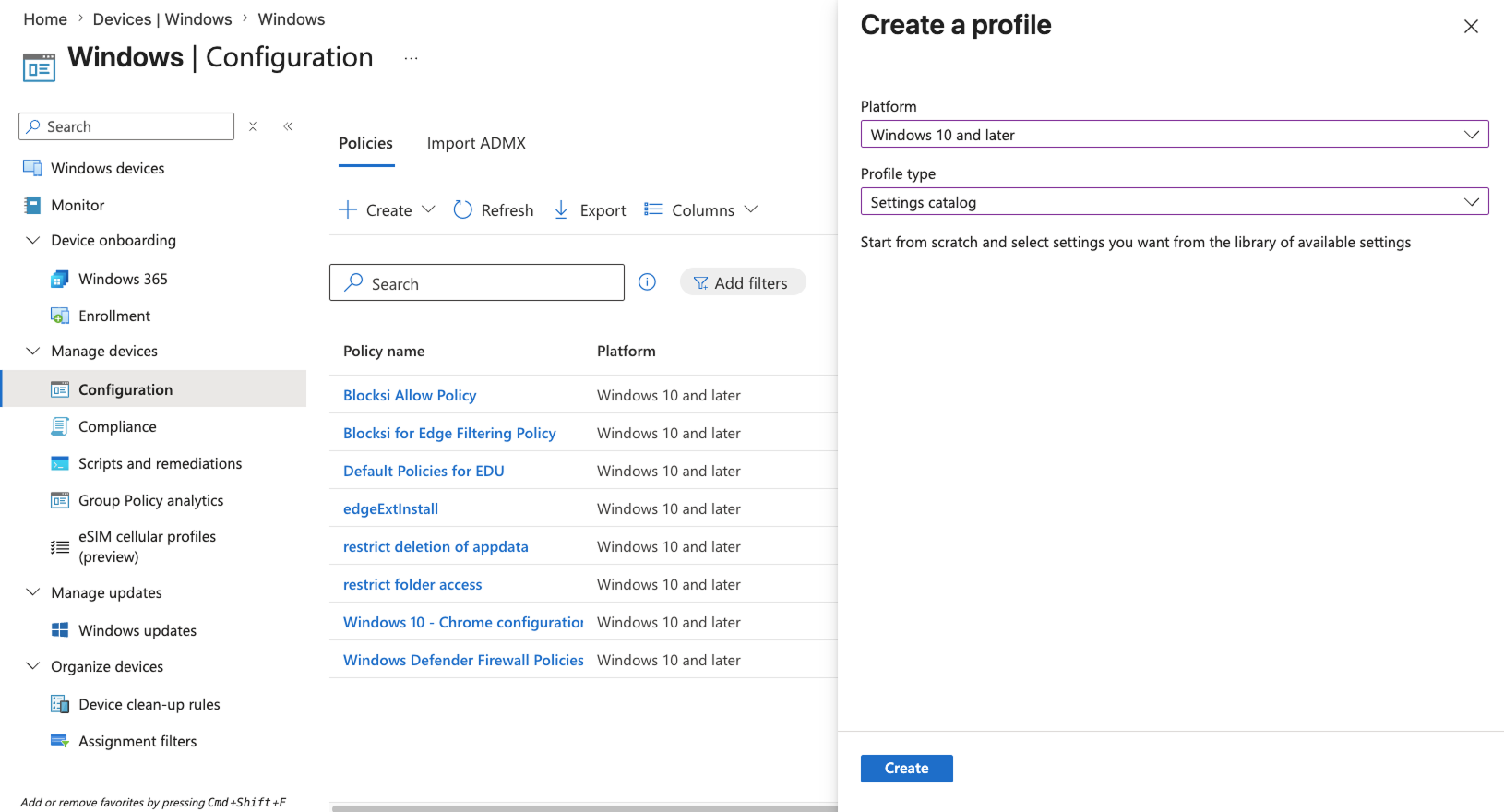Click the Monitor icon in sidebar
Image resolution: width=1504 pixels, height=812 pixels.
coord(32,205)
